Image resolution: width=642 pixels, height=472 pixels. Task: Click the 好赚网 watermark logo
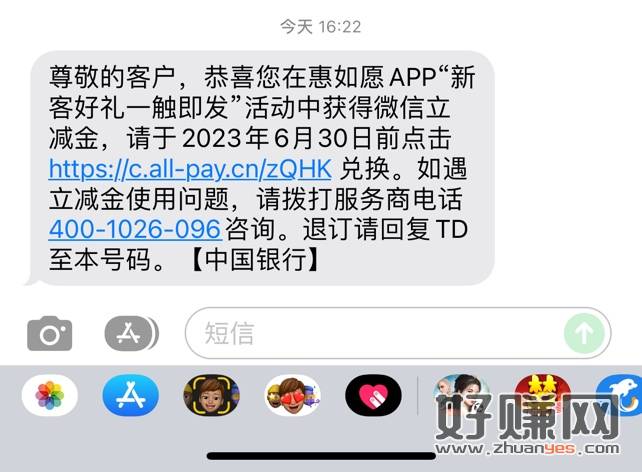click(x=528, y=418)
